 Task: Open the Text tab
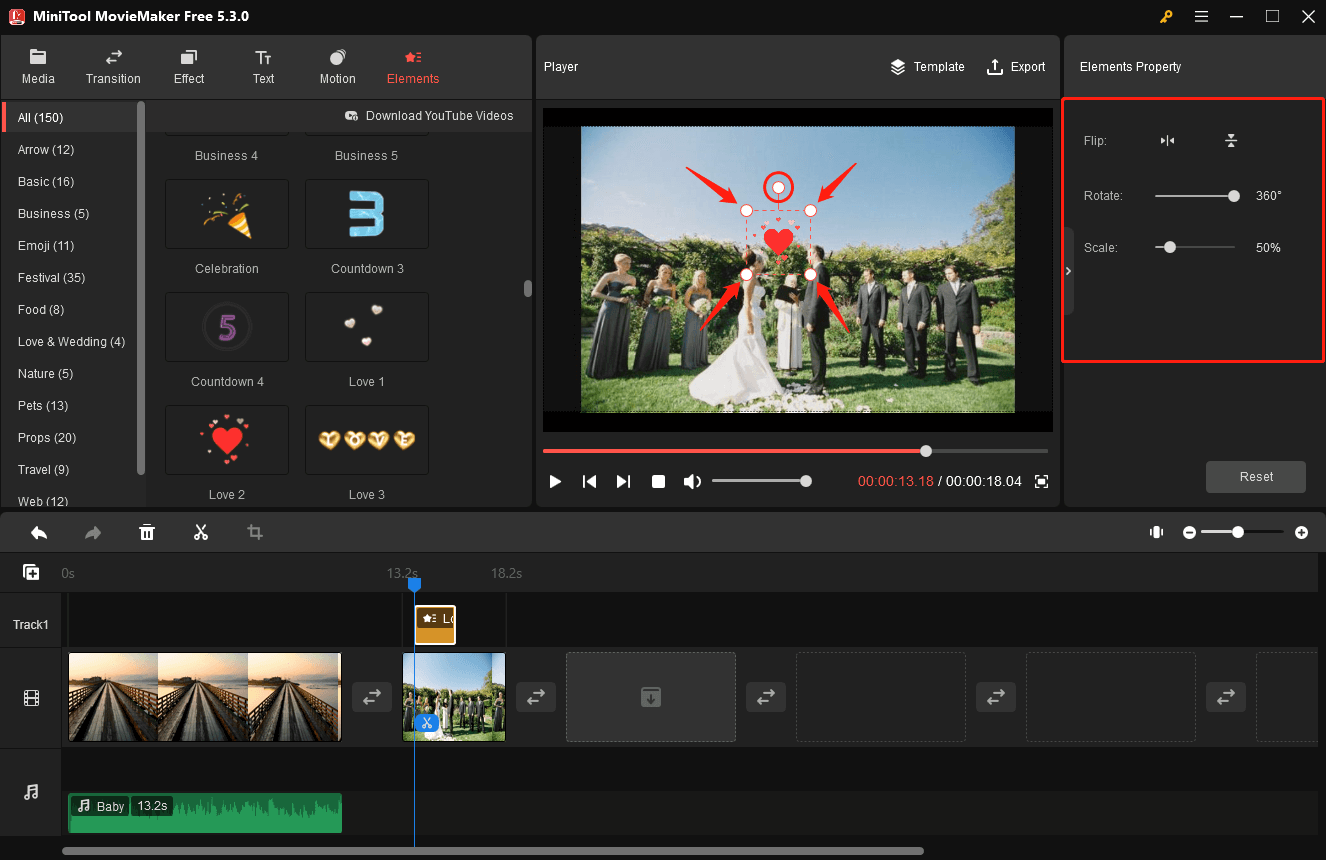[263, 67]
